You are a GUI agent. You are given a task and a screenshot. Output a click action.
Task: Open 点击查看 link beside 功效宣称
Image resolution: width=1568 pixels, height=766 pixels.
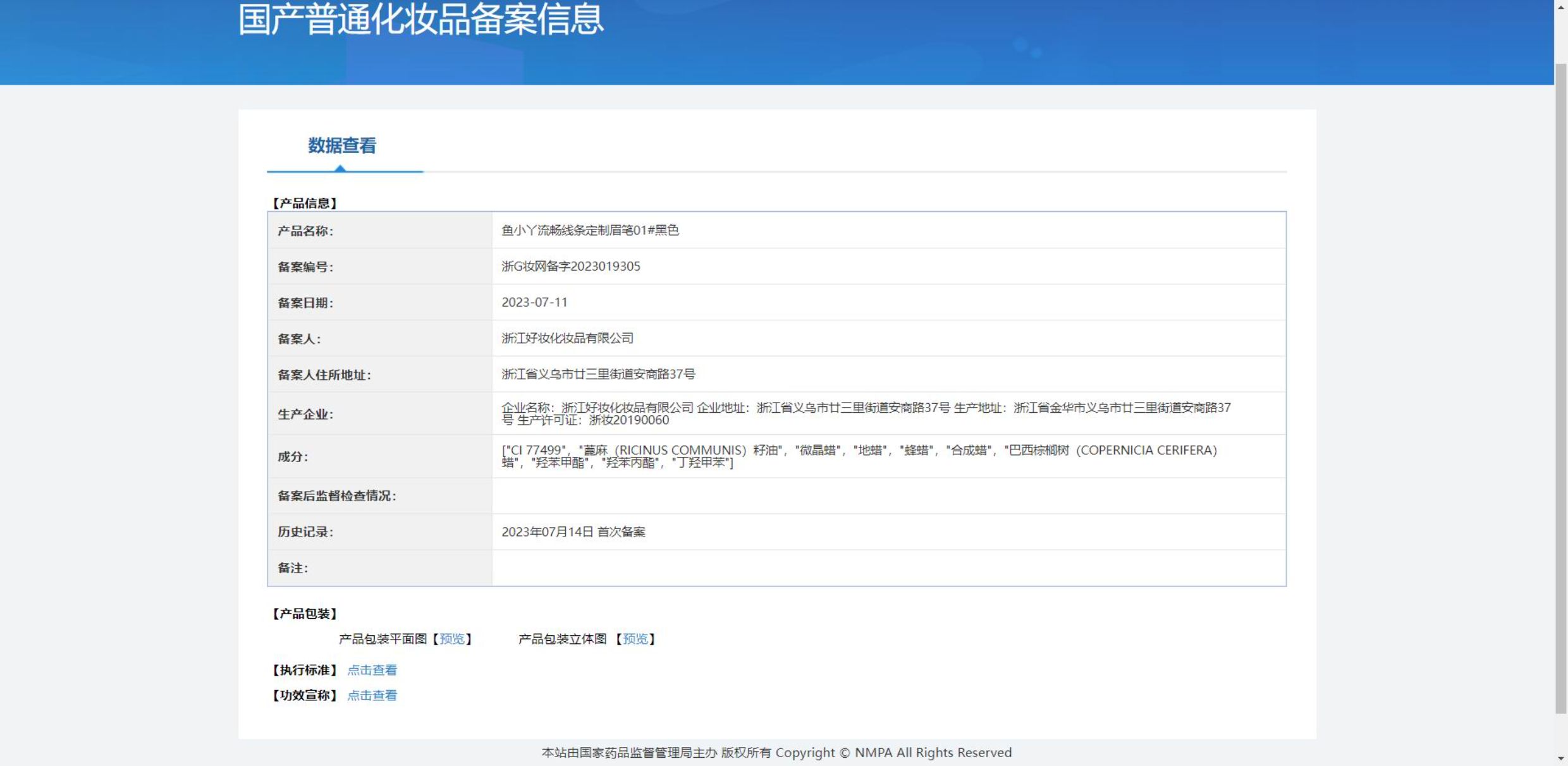click(x=372, y=695)
